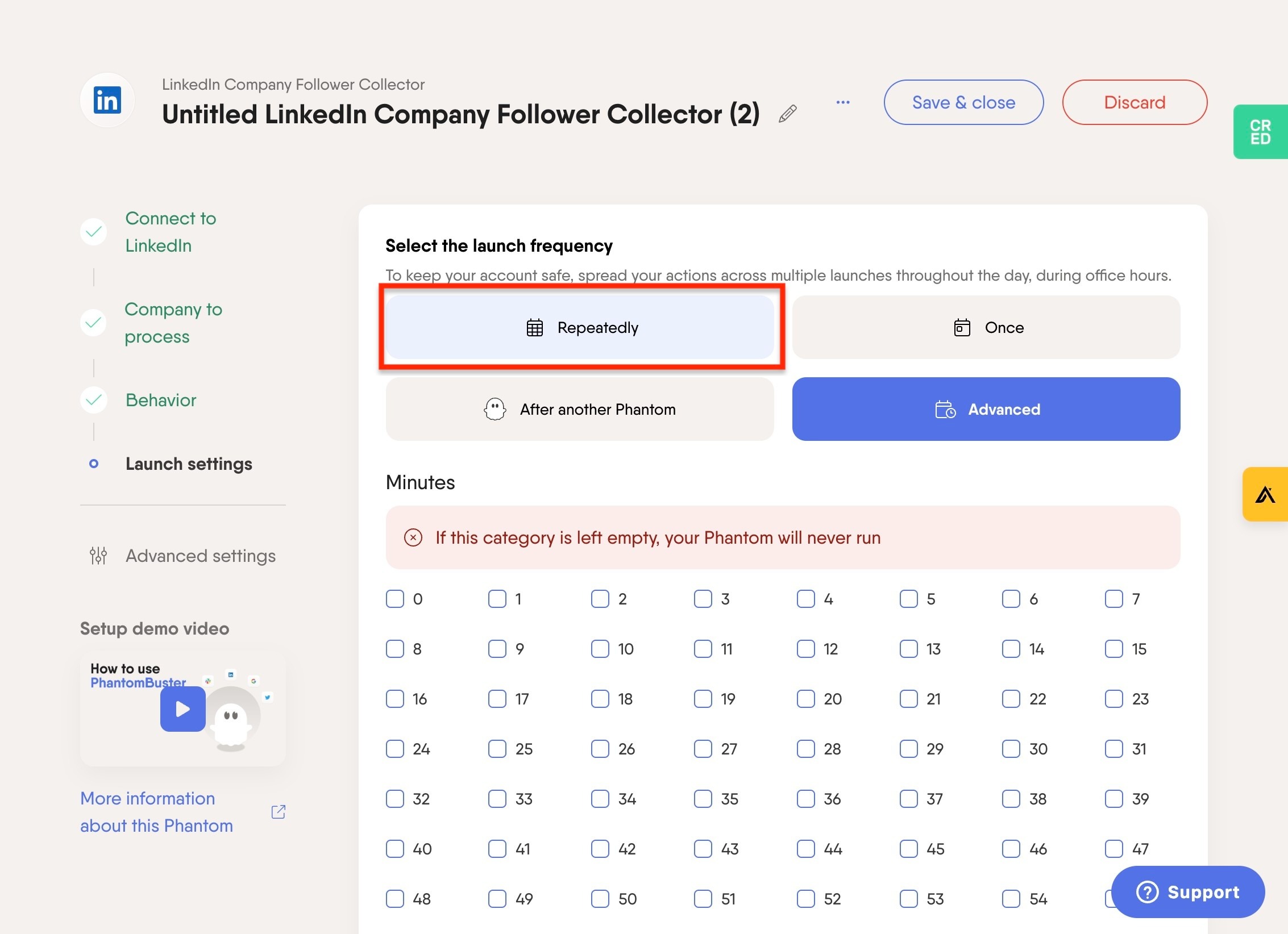Click the Save & close button
The width and height of the screenshot is (1288, 934).
(x=964, y=102)
